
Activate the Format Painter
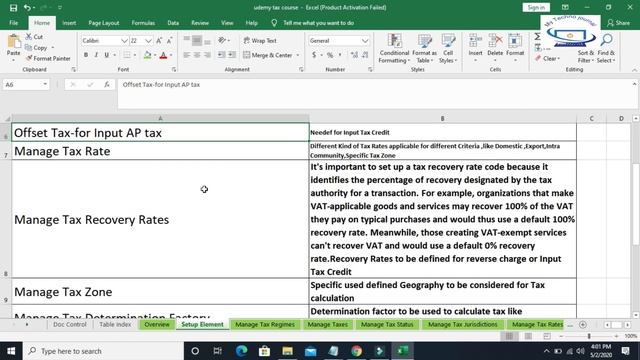tap(48, 58)
